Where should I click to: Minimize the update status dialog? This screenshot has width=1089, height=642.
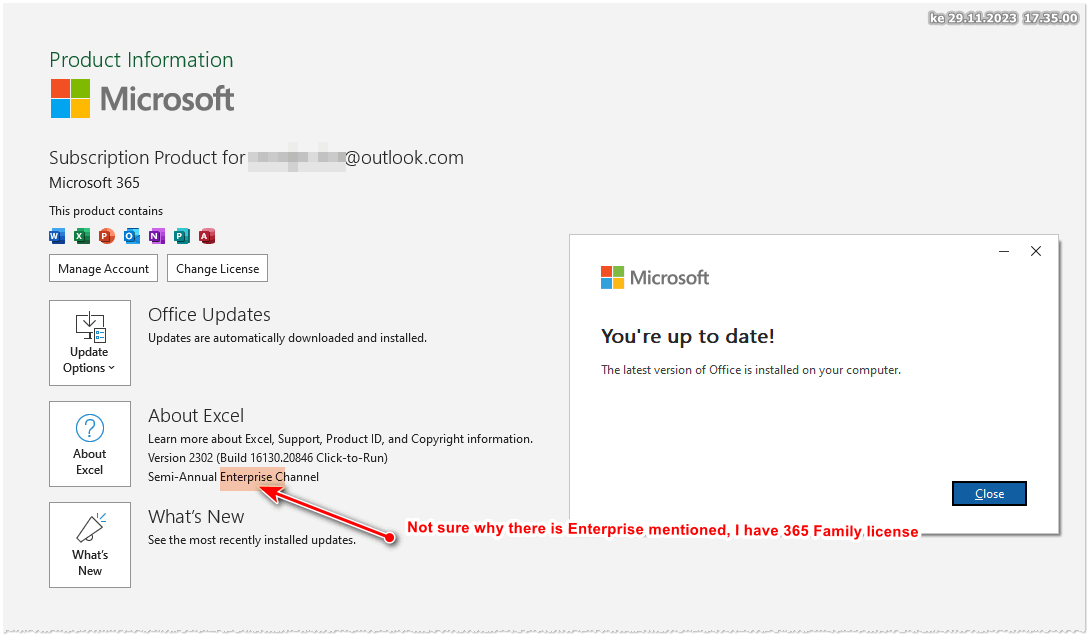click(1004, 252)
